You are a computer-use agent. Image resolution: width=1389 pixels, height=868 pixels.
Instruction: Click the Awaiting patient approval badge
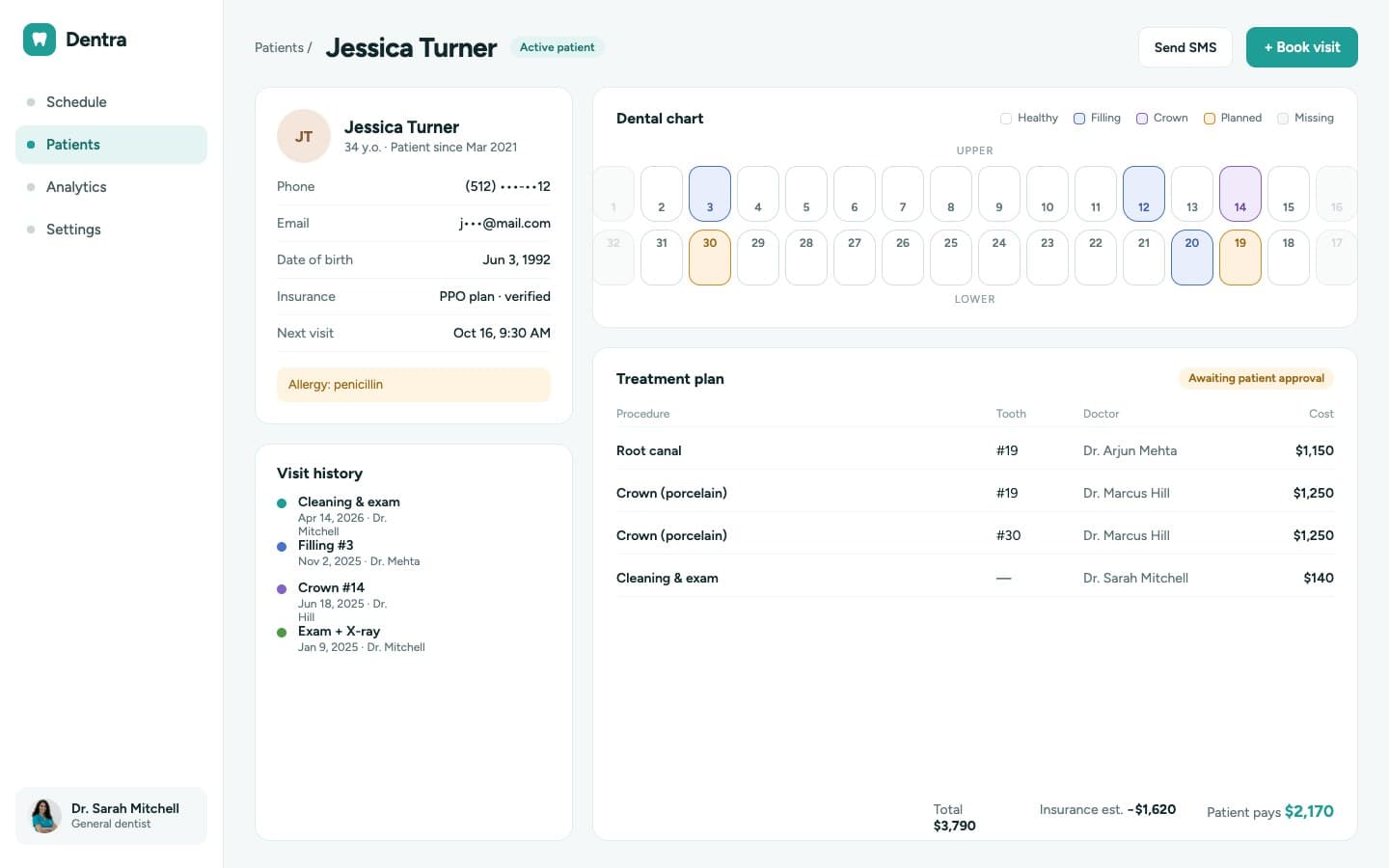point(1256,378)
